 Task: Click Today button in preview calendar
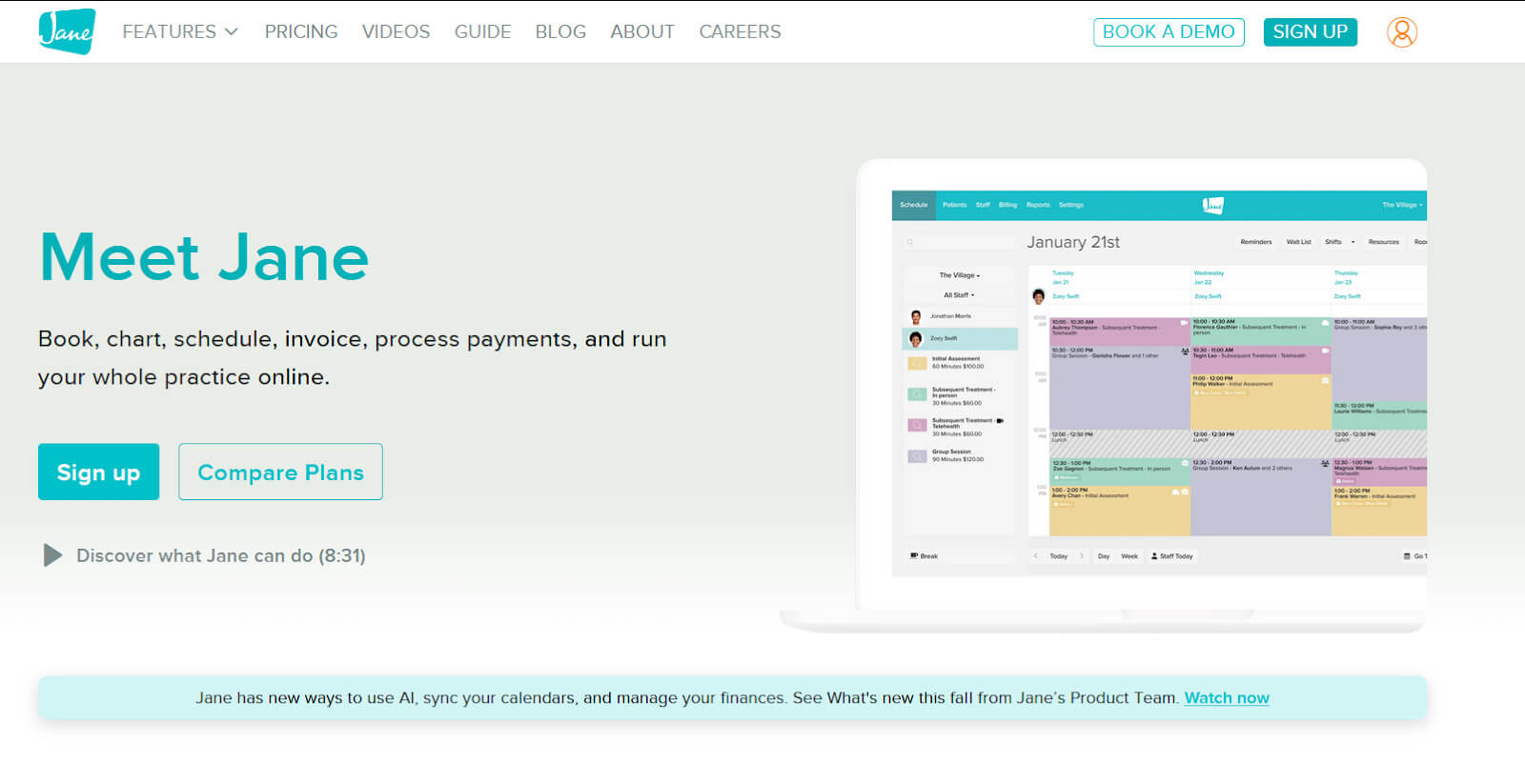1058,556
